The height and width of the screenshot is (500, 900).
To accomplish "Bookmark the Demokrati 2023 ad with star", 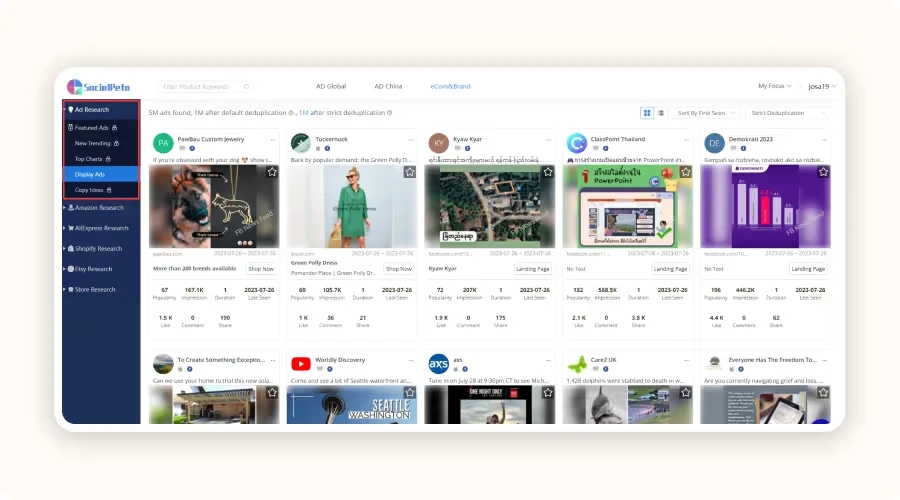I will (822, 172).
